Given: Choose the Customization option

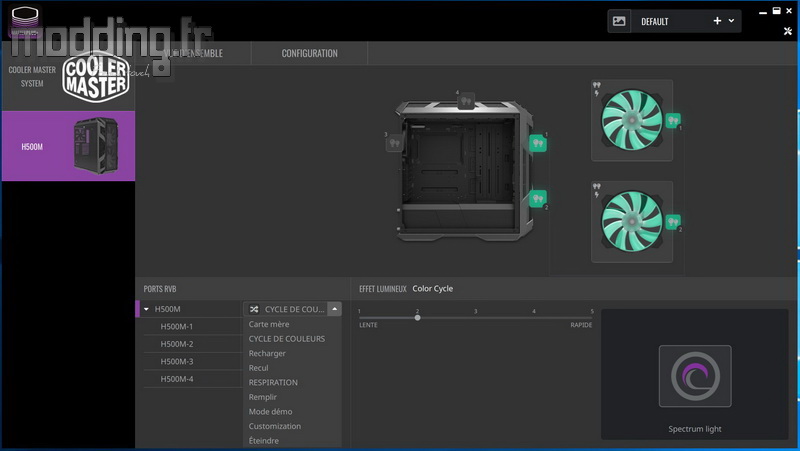Looking at the screenshot, I should [274, 426].
